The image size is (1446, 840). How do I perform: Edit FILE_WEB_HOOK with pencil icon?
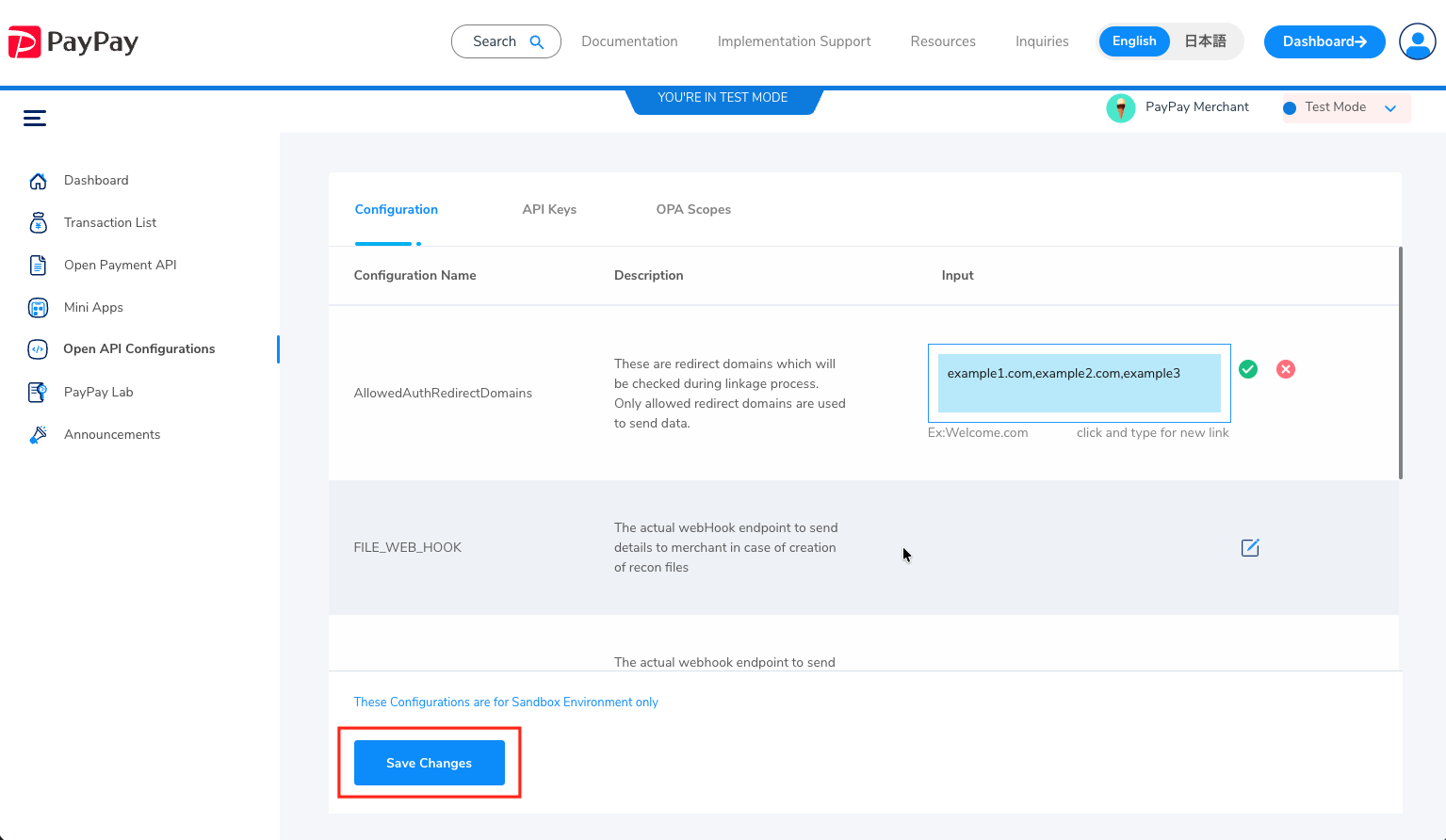click(1250, 548)
